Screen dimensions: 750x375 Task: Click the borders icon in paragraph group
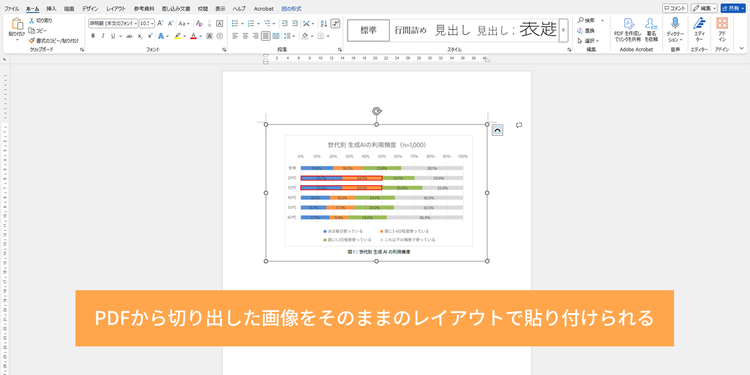click(x=321, y=36)
